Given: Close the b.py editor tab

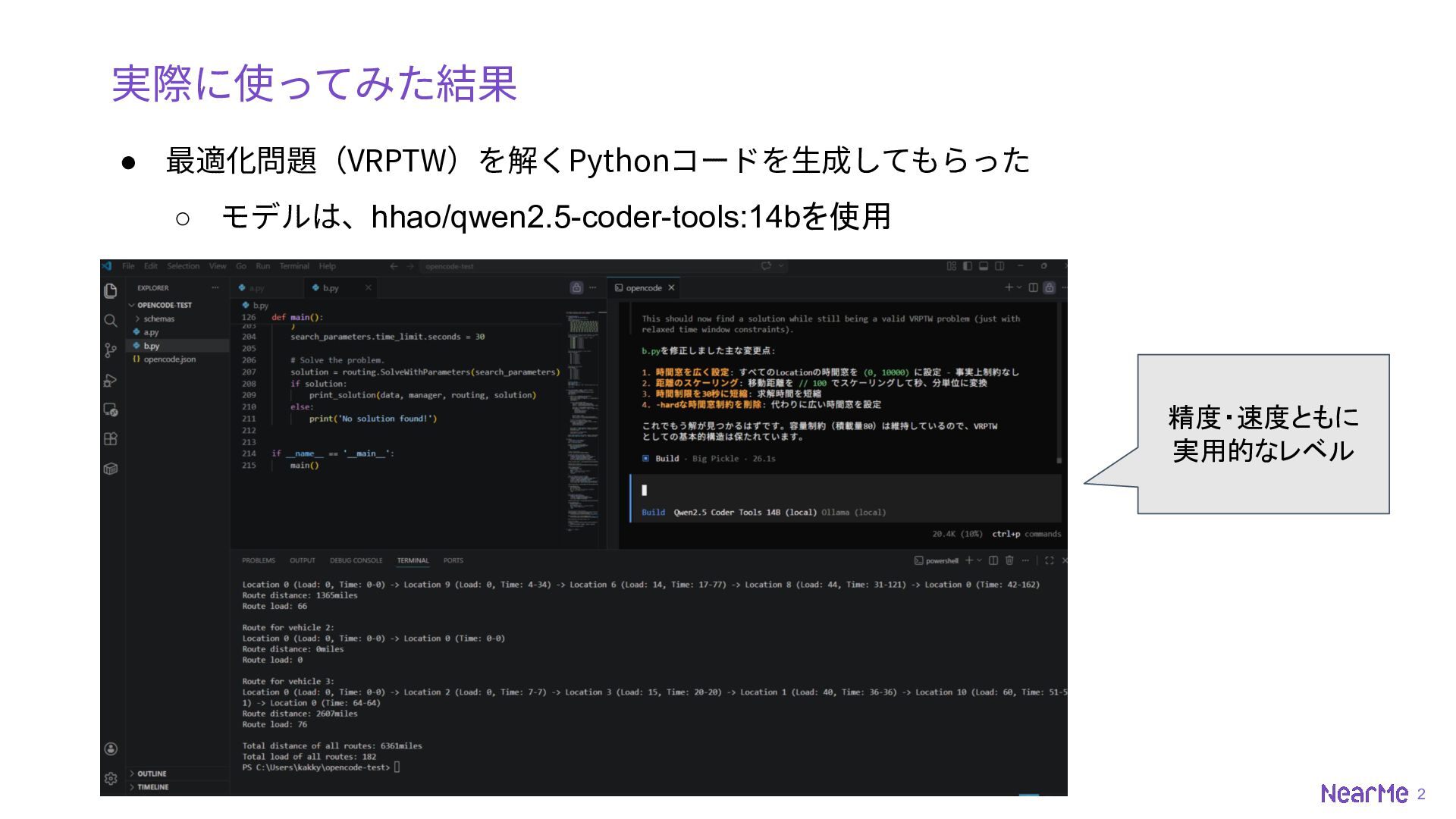Looking at the screenshot, I should [x=369, y=287].
